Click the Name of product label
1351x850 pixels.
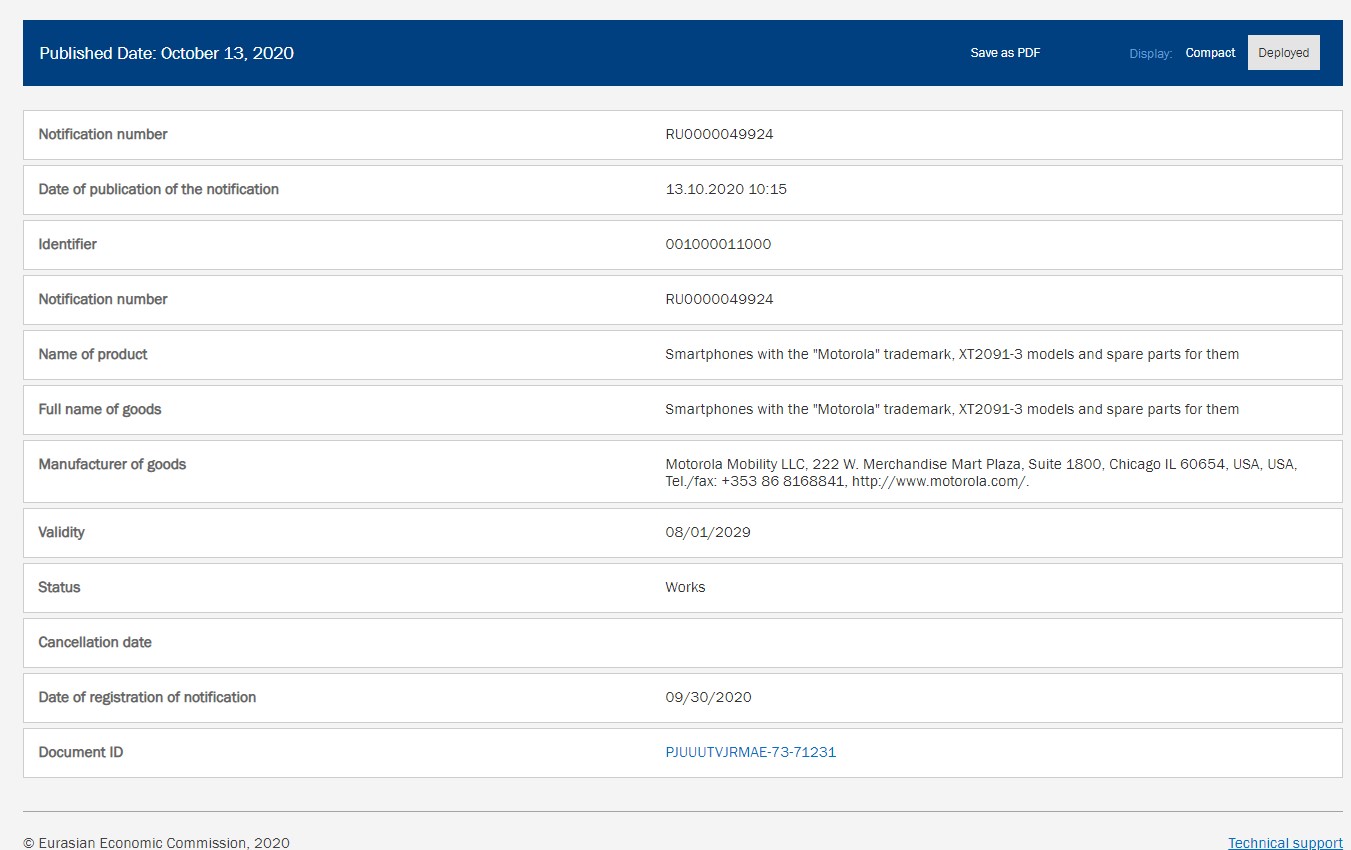93,354
